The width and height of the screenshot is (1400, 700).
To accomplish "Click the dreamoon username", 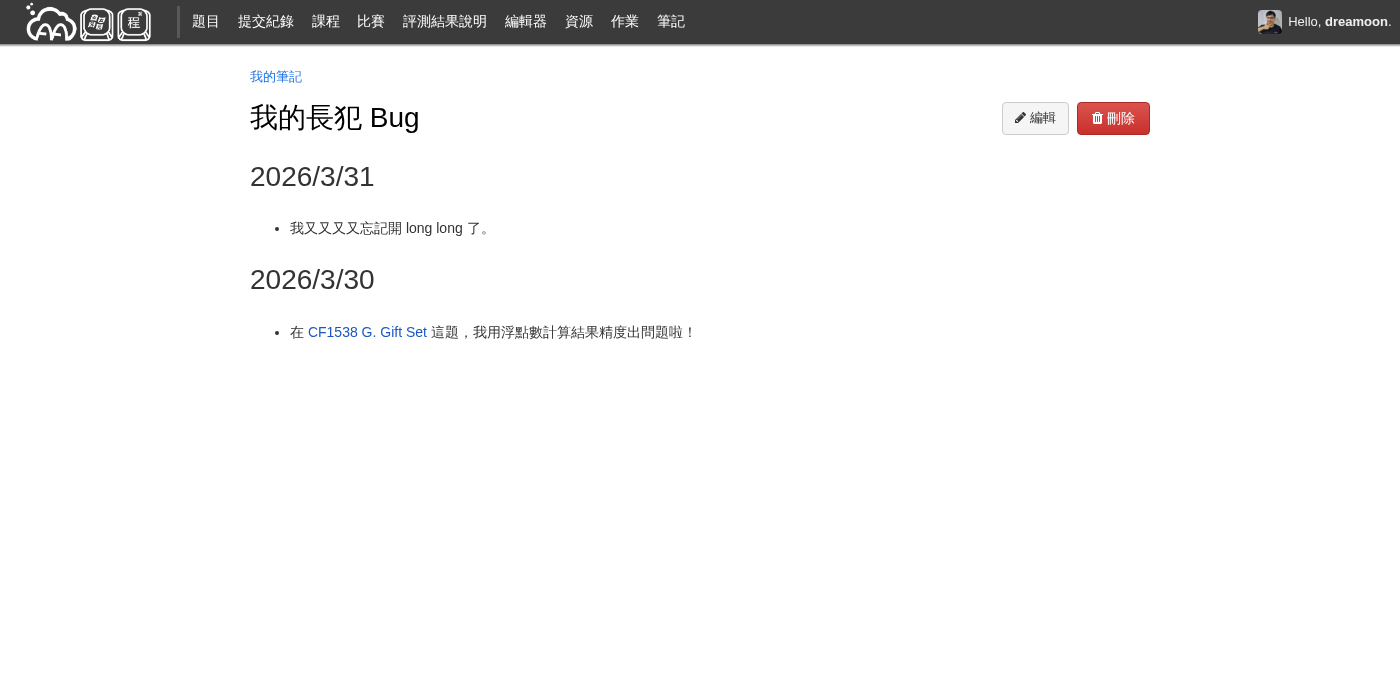I will click(1355, 22).
